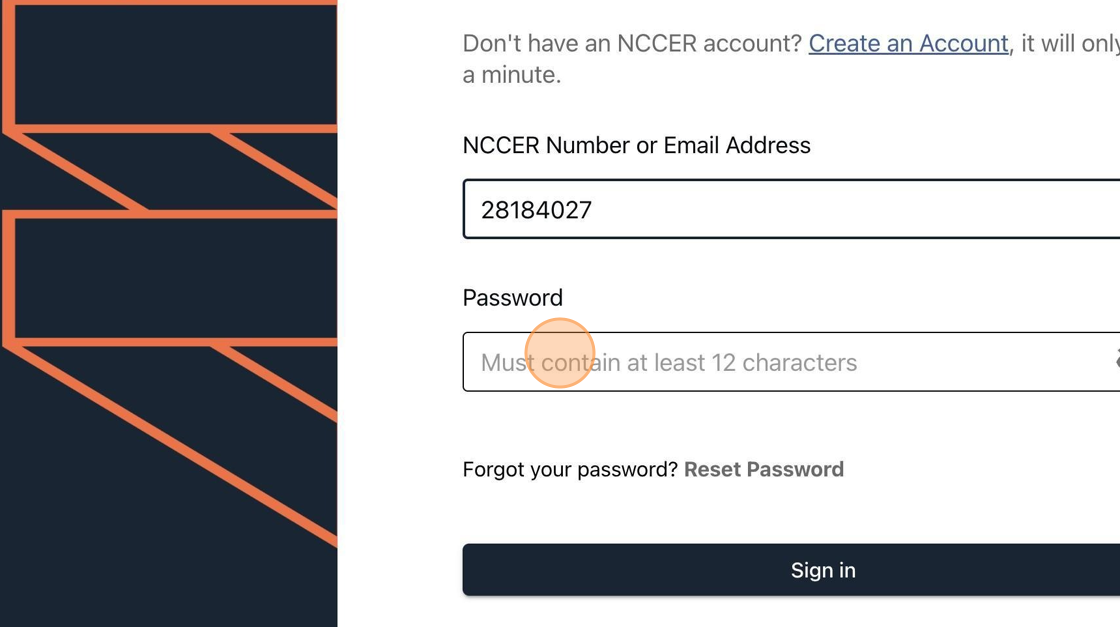Click the Password field label
Screen dimensions: 1120x627
(x=512, y=297)
